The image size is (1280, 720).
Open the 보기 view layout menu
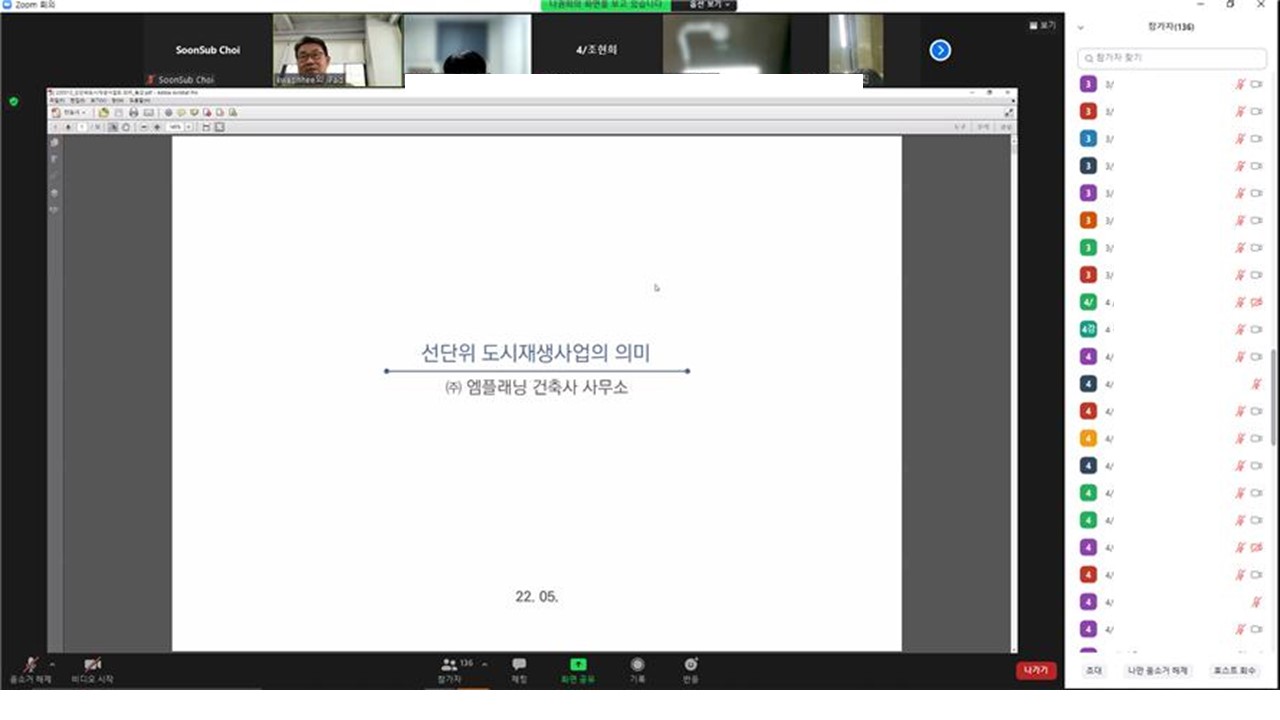pos(1042,26)
